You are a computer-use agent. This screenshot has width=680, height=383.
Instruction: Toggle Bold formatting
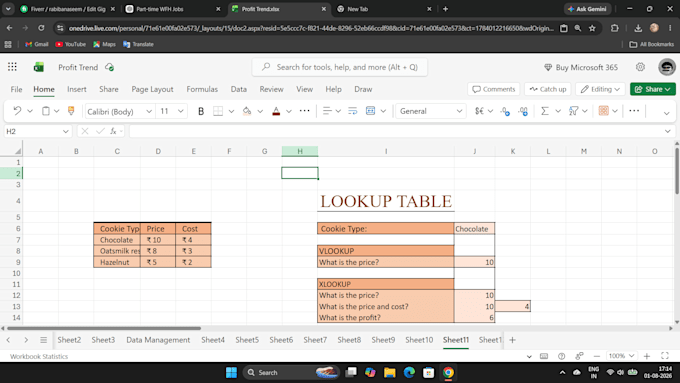[x=201, y=111]
